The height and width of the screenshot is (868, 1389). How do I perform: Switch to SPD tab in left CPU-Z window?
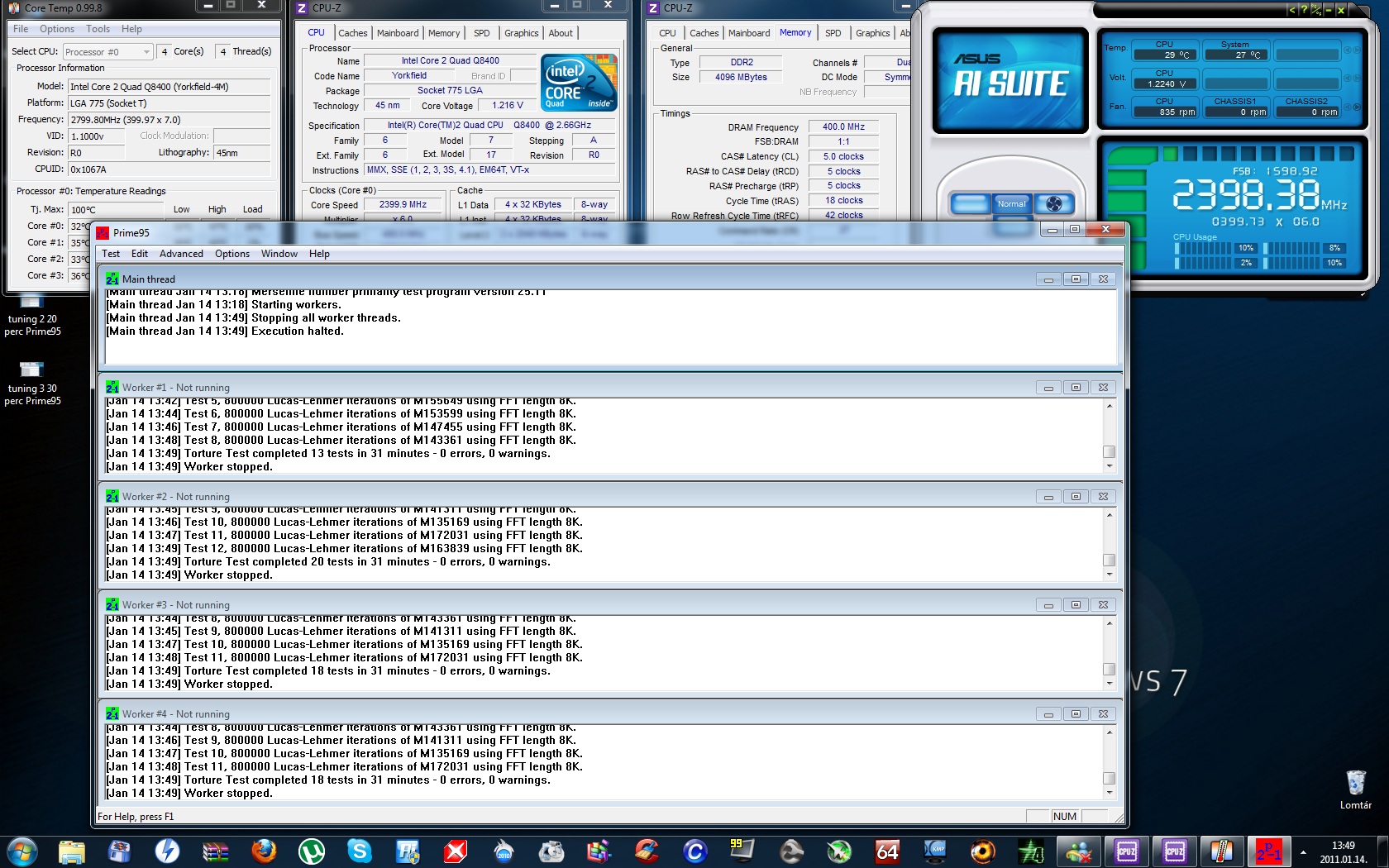[482, 33]
